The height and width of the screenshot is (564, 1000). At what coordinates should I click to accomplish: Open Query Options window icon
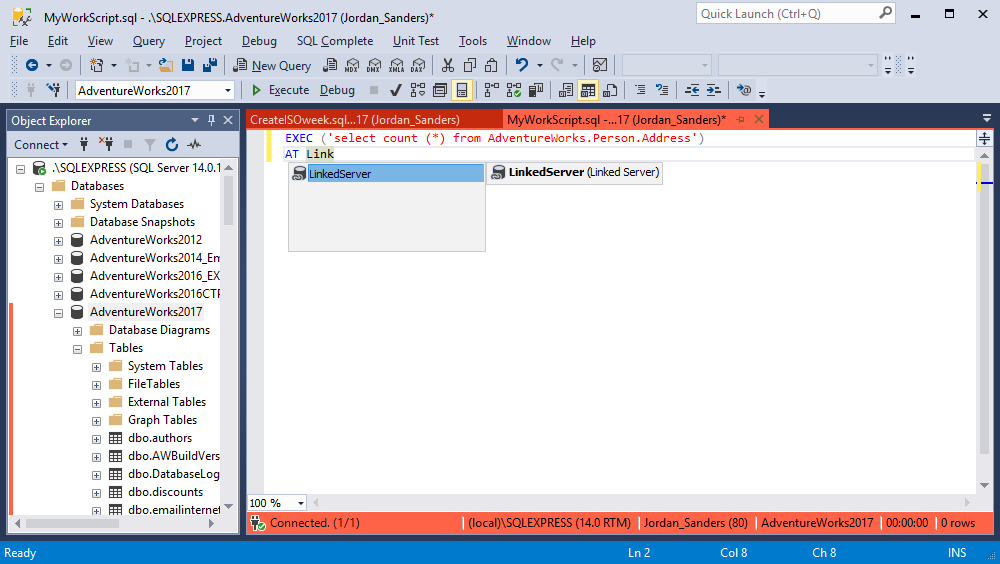tap(439, 90)
